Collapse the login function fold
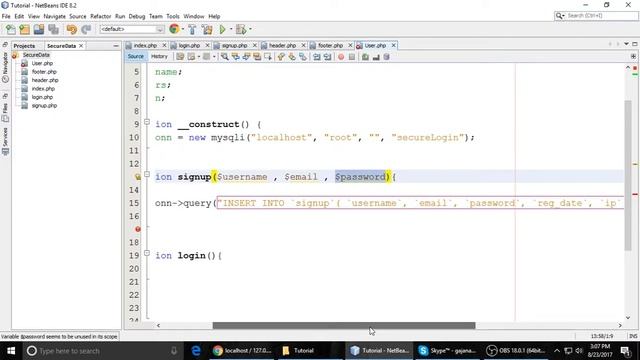 coord(147,253)
